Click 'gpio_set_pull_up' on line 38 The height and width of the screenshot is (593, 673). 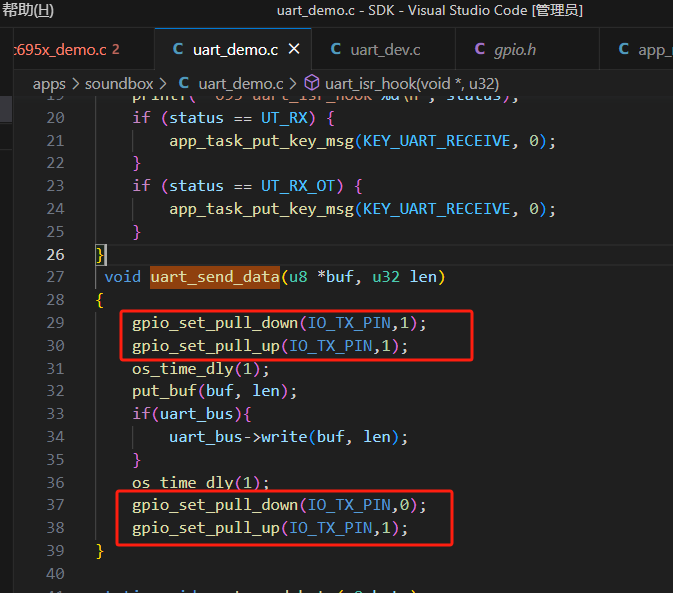click(206, 528)
